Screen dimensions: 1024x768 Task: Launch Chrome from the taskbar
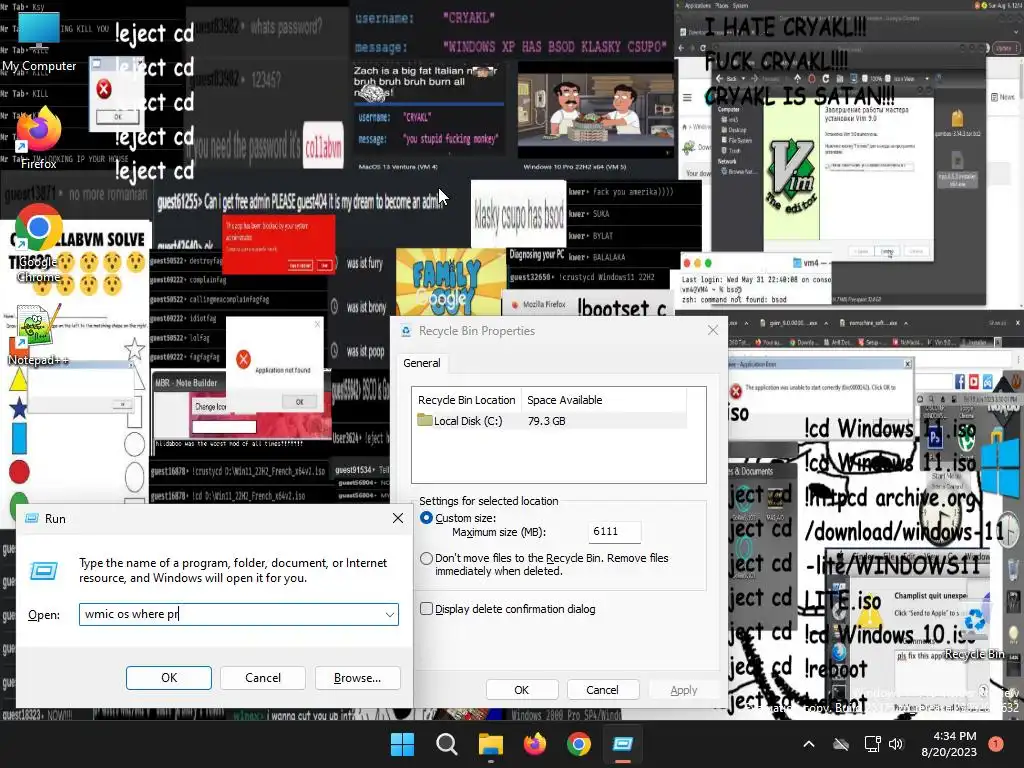579,744
